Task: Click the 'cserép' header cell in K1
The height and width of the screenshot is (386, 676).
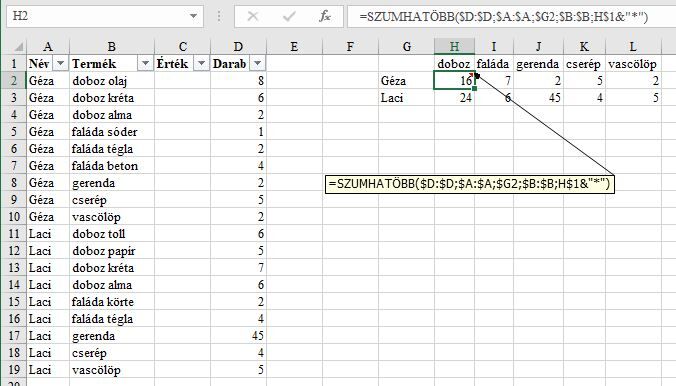Action: pos(584,64)
